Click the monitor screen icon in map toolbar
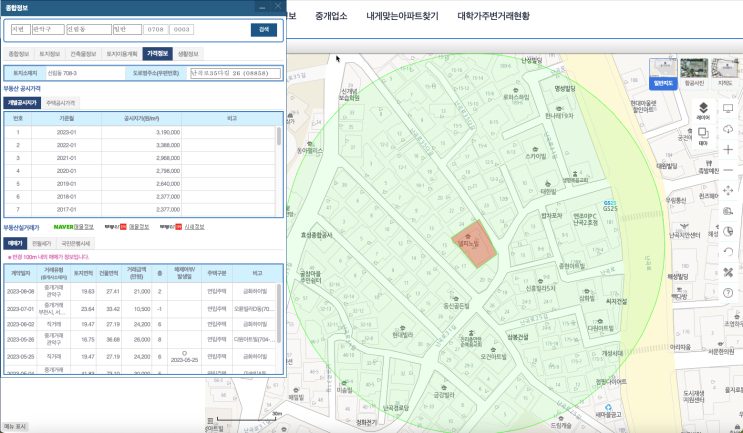The width and height of the screenshot is (743, 433). pyautogui.click(x=728, y=109)
